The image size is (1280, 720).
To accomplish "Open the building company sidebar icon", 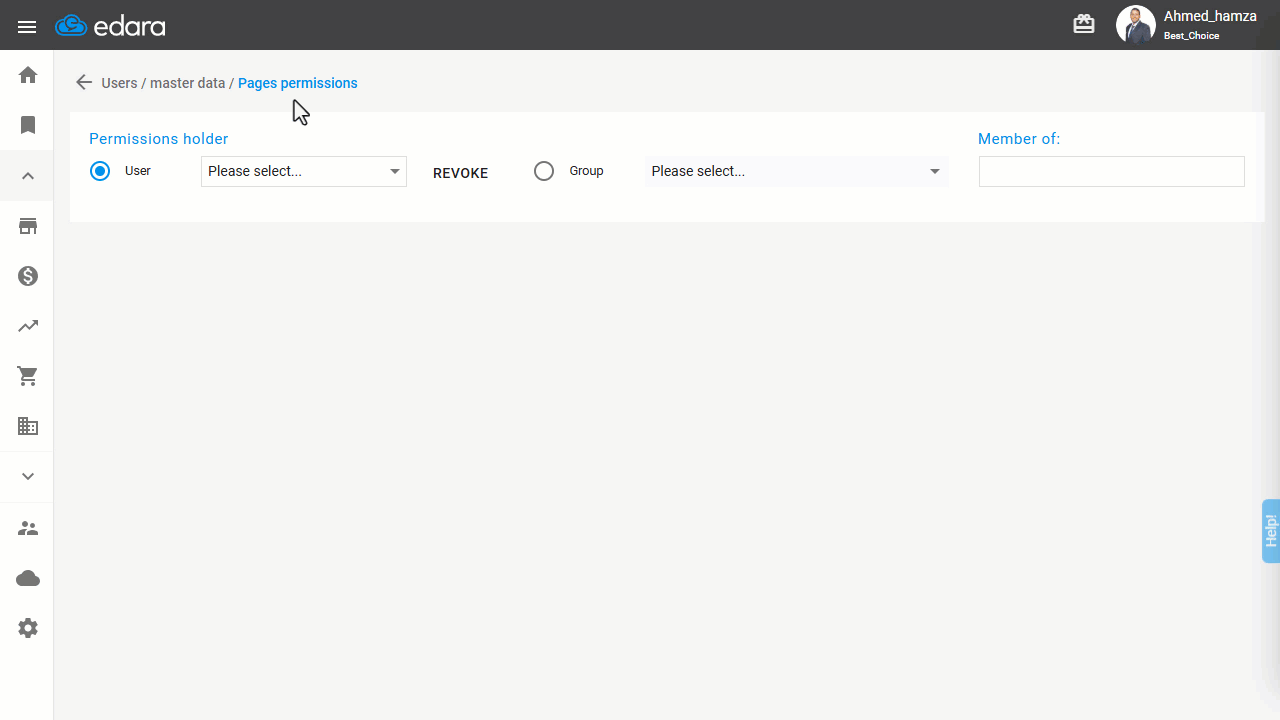I will (x=28, y=426).
